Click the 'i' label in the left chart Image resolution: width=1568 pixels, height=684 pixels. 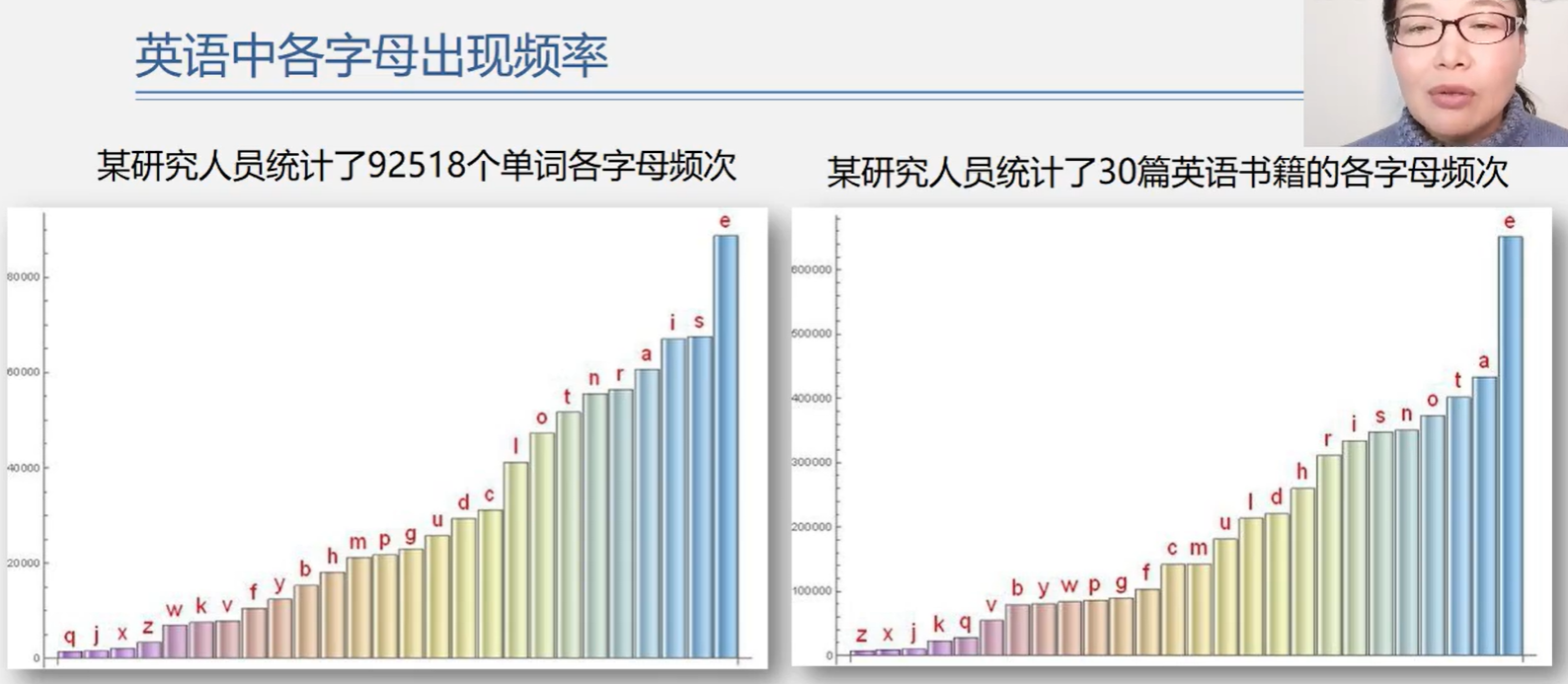tap(672, 322)
